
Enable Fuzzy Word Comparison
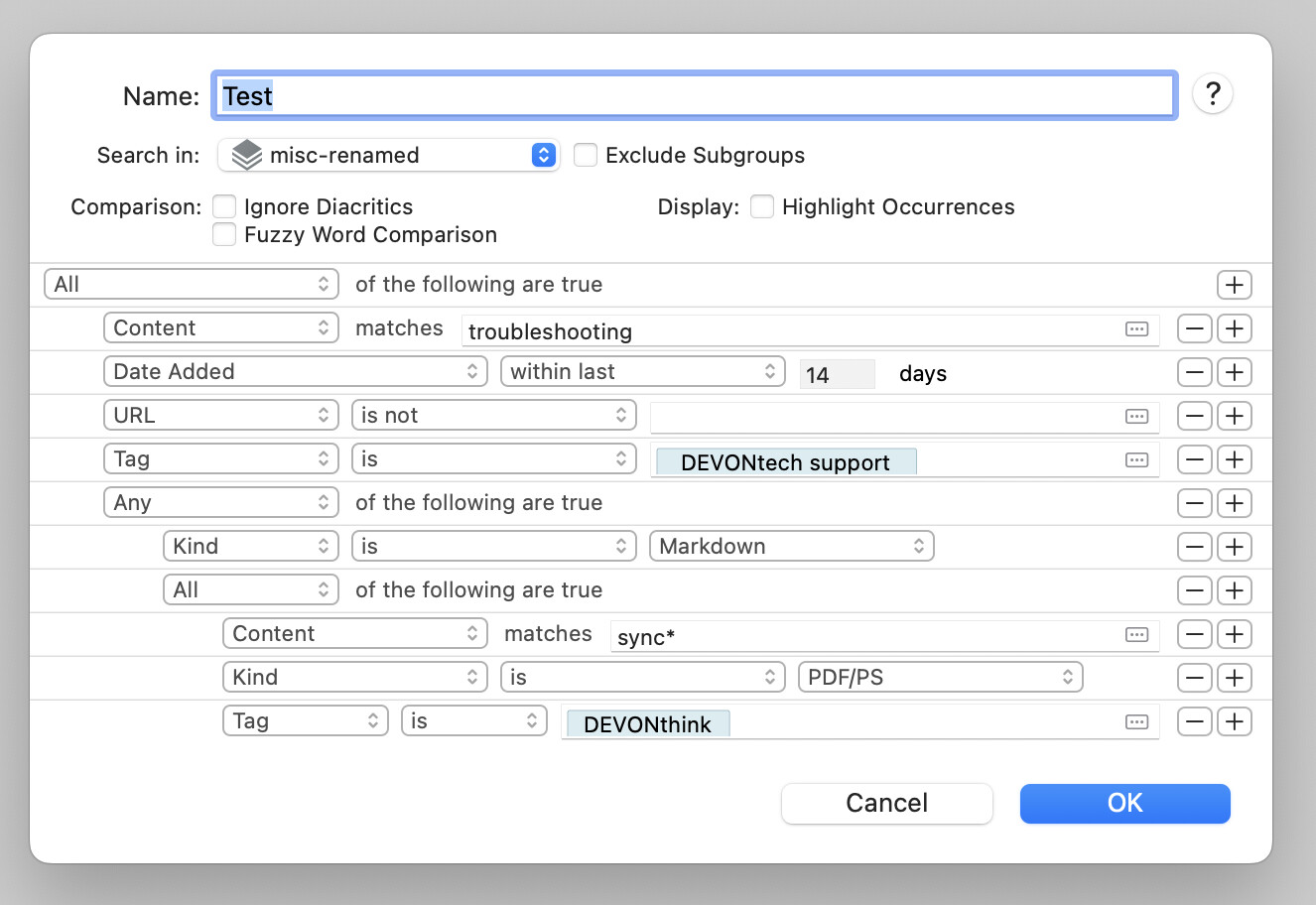coord(225,235)
